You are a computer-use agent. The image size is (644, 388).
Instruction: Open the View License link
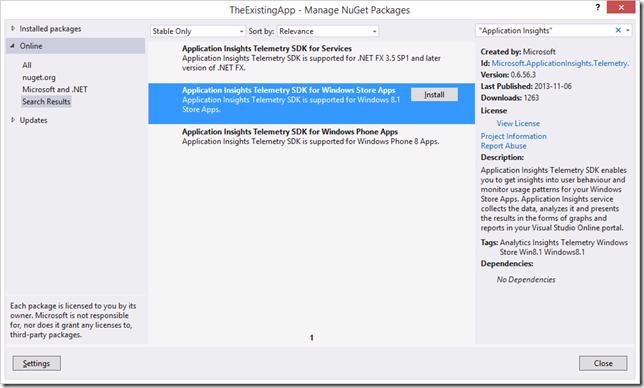click(x=518, y=123)
